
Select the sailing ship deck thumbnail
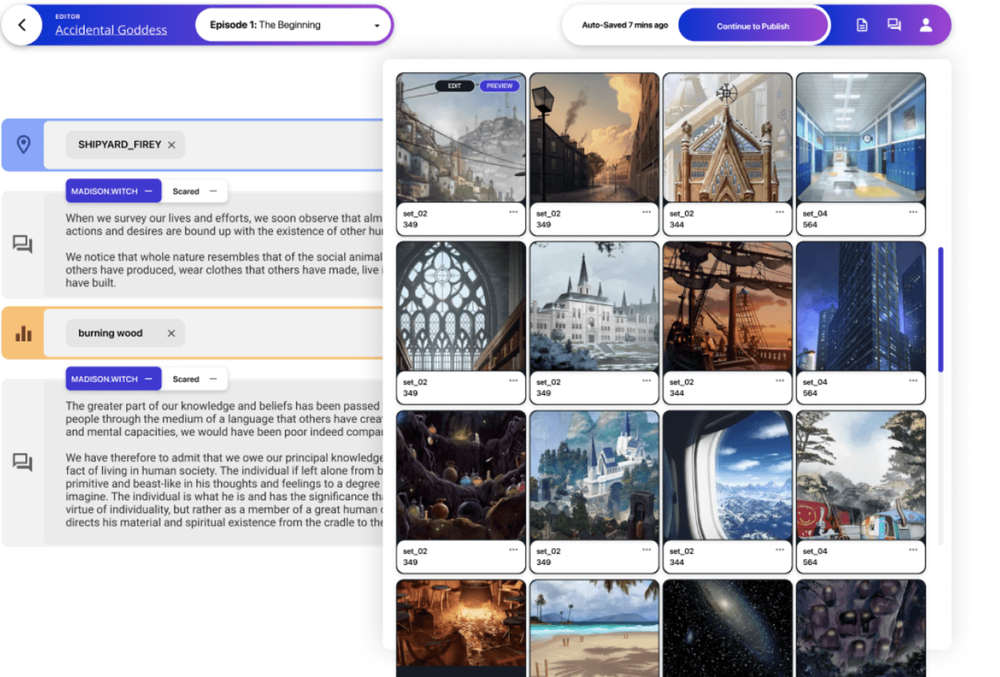728,306
